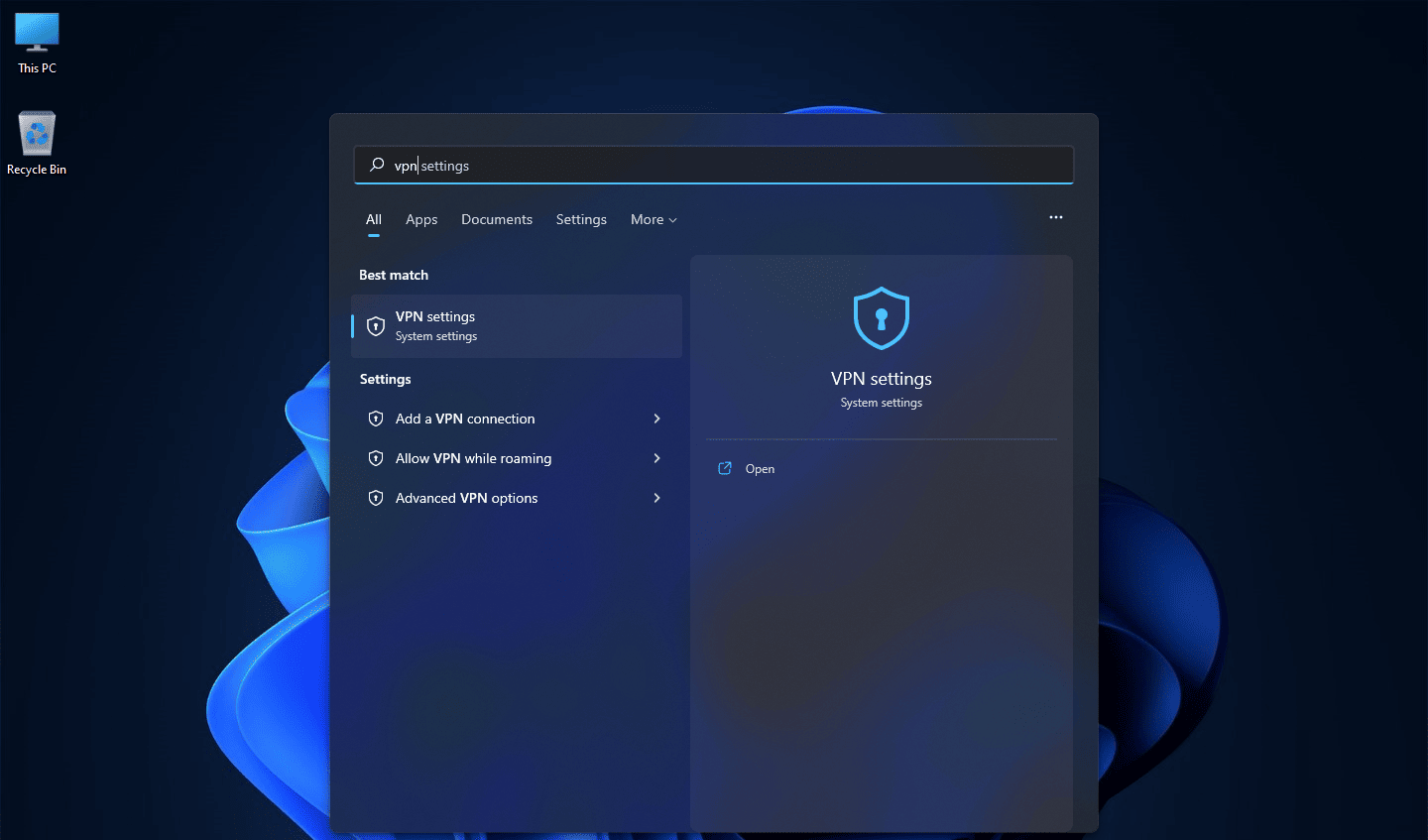The width and height of the screenshot is (1428, 840).
Task: Click the Best match heading
Action: coord(394,275)
